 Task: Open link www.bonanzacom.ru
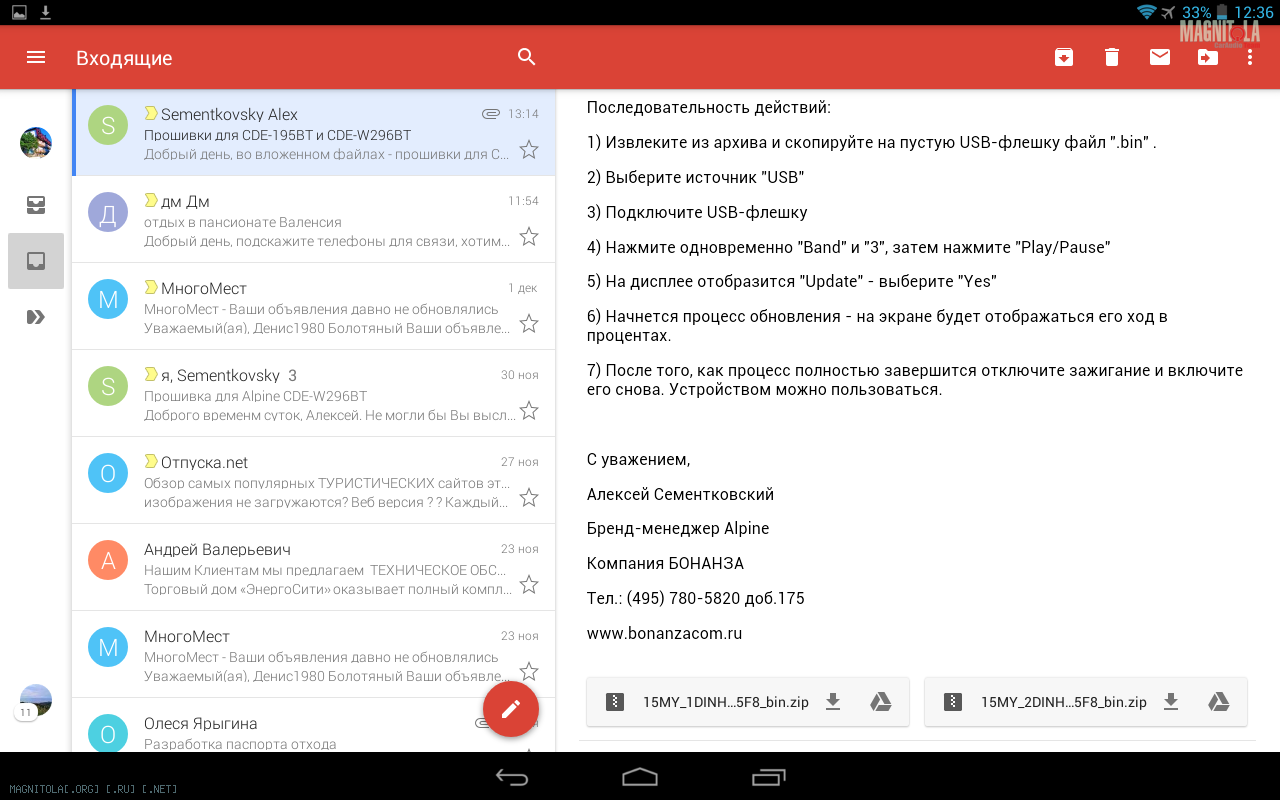tap(665, 633)
